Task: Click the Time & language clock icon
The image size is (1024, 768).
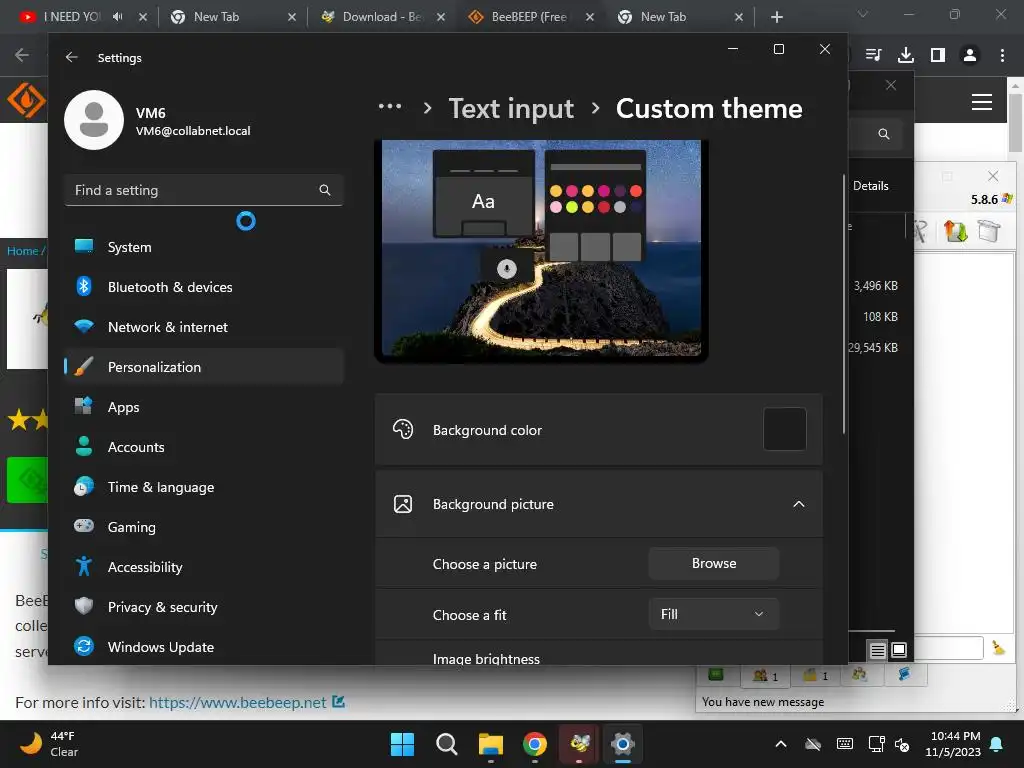Action: [x=84, y=487]
